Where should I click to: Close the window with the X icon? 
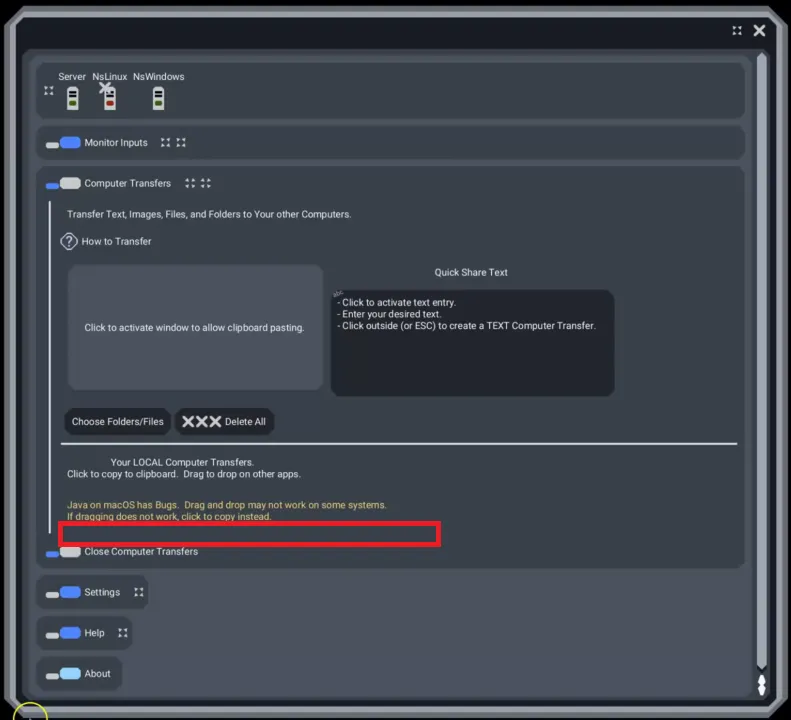tap(759, 31)
